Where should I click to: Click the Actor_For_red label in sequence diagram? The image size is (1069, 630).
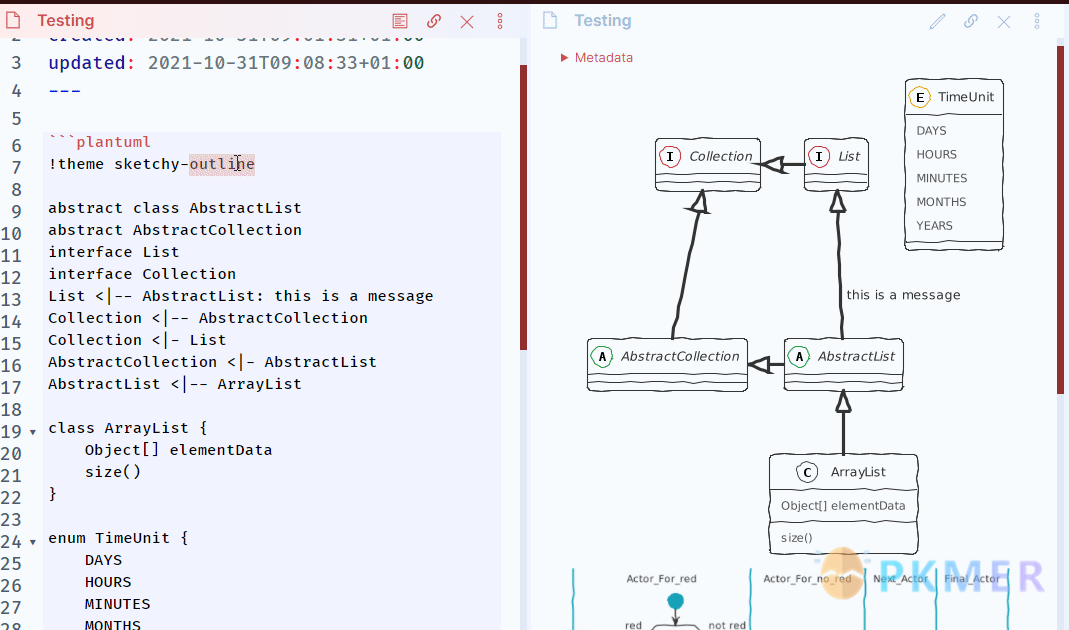pos(661,579)
